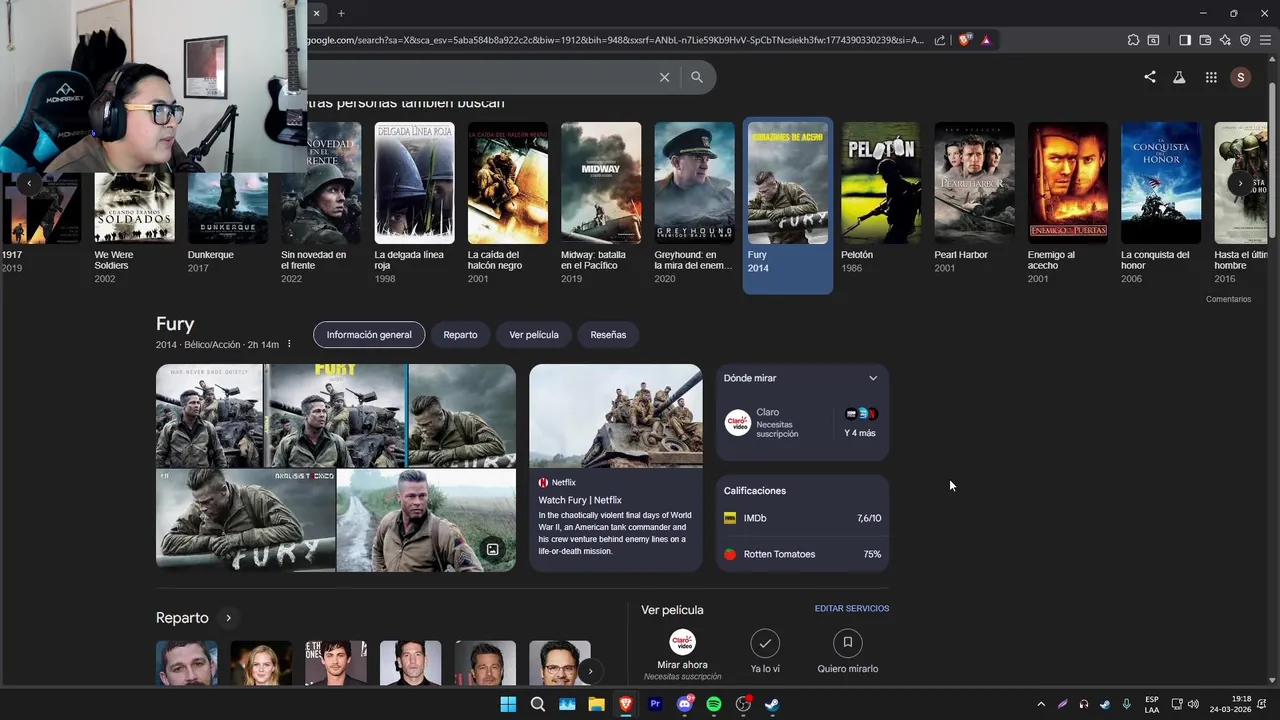
Task: Click the page vertical scrollbar
Action: click(x=1273, y=160)
